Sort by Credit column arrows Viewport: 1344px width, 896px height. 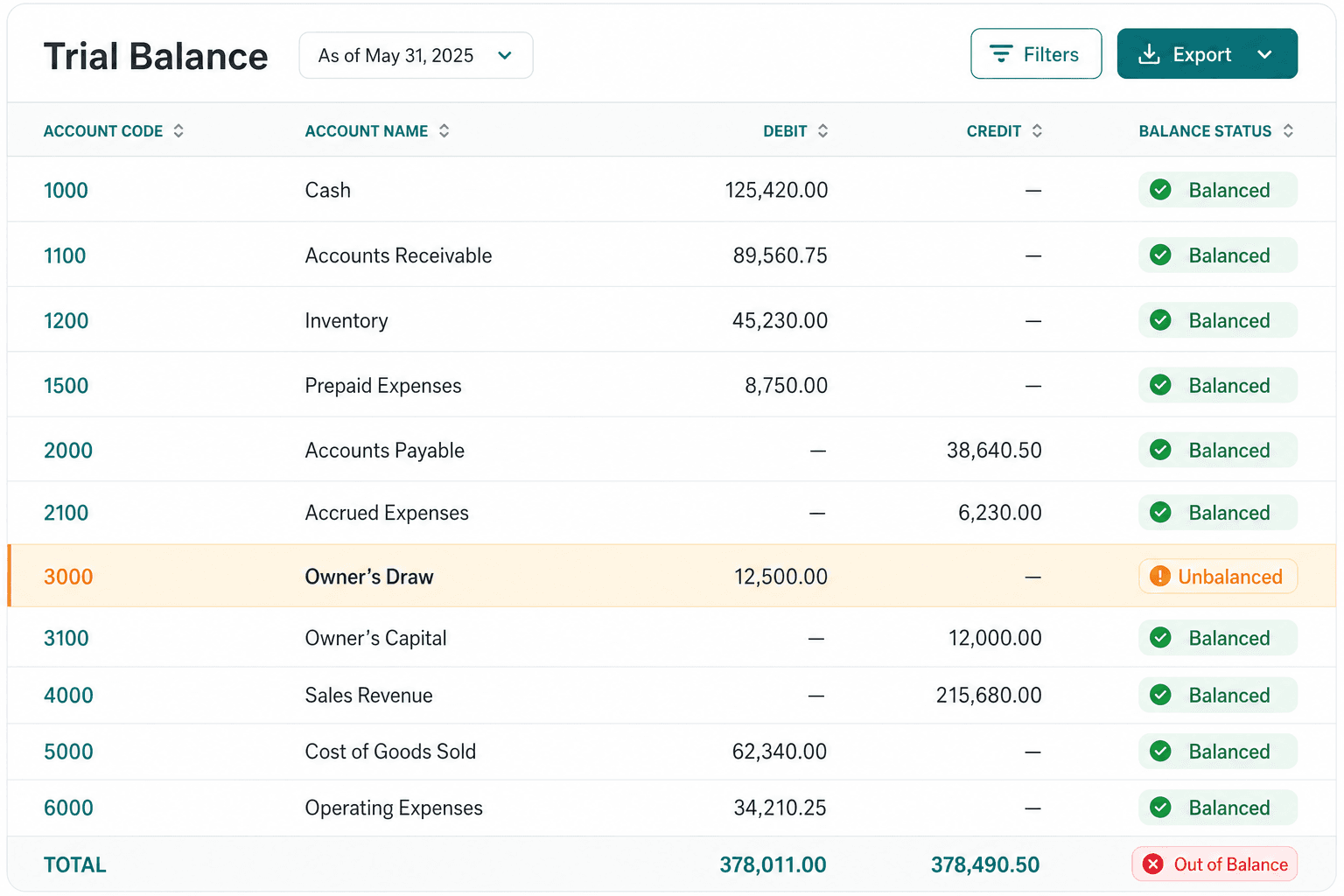(1037, 130)
